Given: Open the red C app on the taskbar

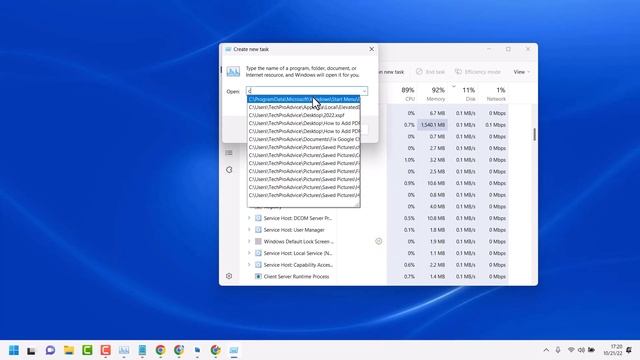Looking at the screenshot, I should pyautogui.click(x=105, y=350).
